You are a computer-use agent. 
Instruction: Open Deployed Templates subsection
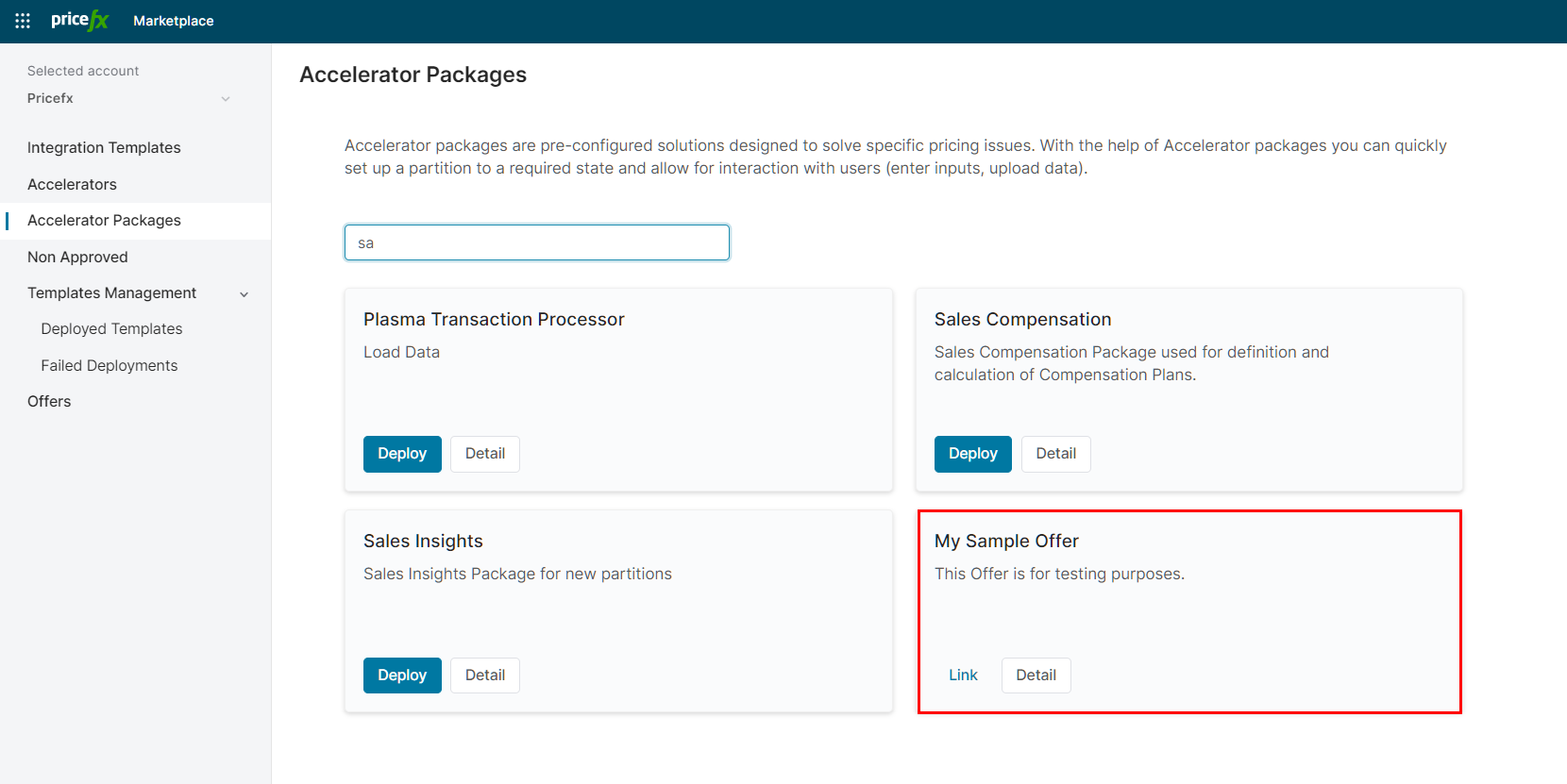[x=111, y=328]
